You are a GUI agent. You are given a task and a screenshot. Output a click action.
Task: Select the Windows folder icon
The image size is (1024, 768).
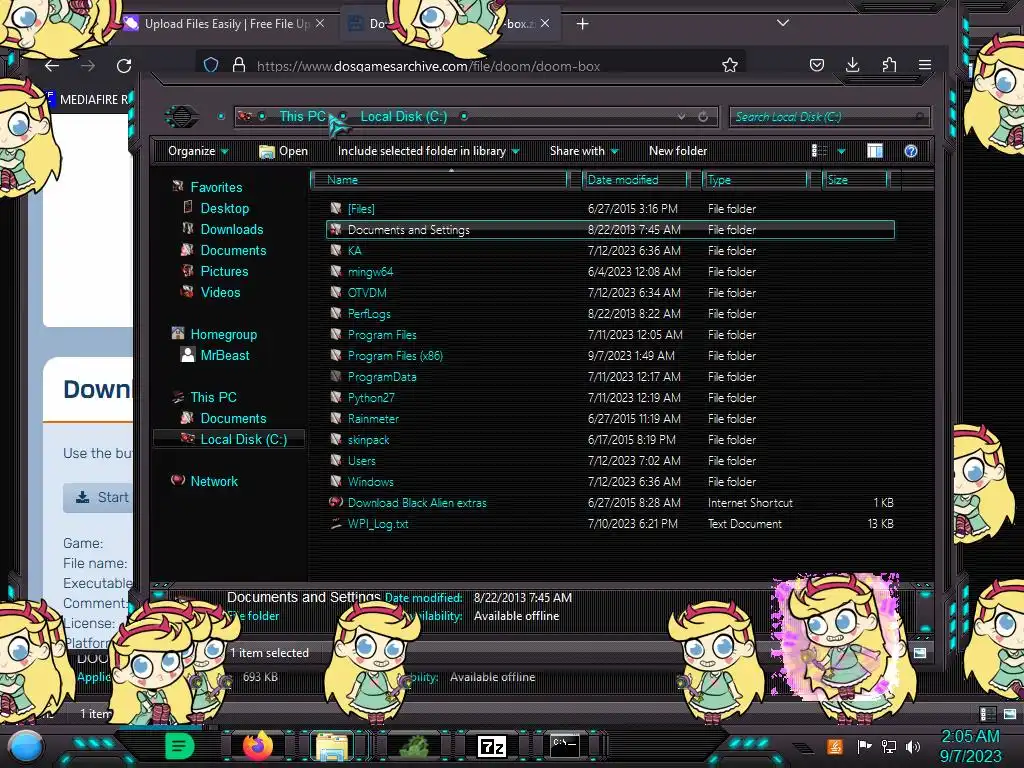tap(336, 481)
